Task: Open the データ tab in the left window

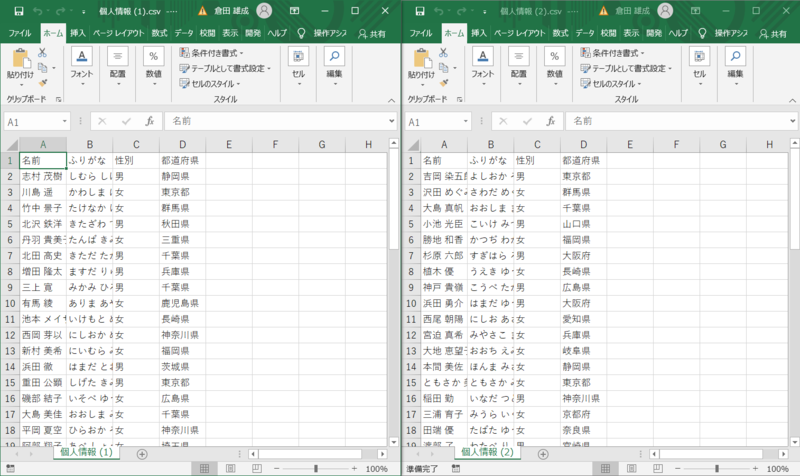Action: tap(184, 33)
